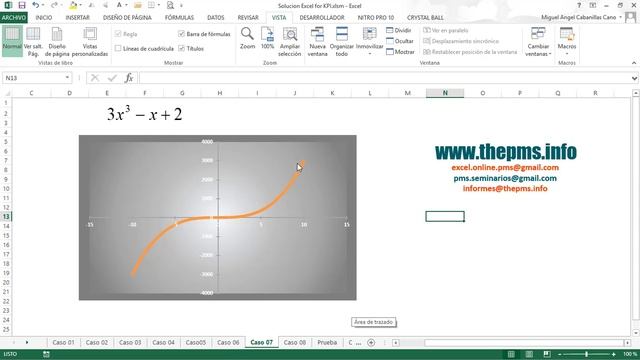Select row 13 header
Viewport: 640px width, 360px height.
click(x=6, y=216)
